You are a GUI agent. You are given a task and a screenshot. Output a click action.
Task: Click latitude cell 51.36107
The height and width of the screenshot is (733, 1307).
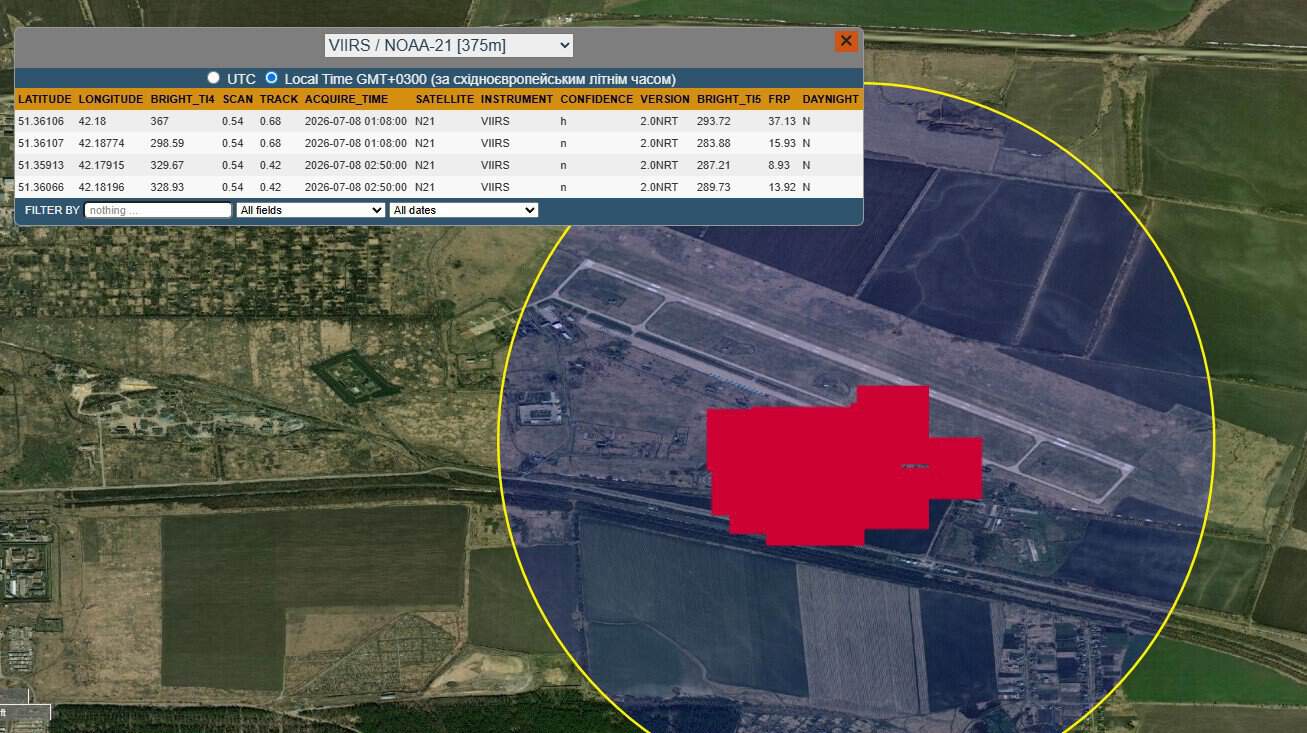coord(41,143)
